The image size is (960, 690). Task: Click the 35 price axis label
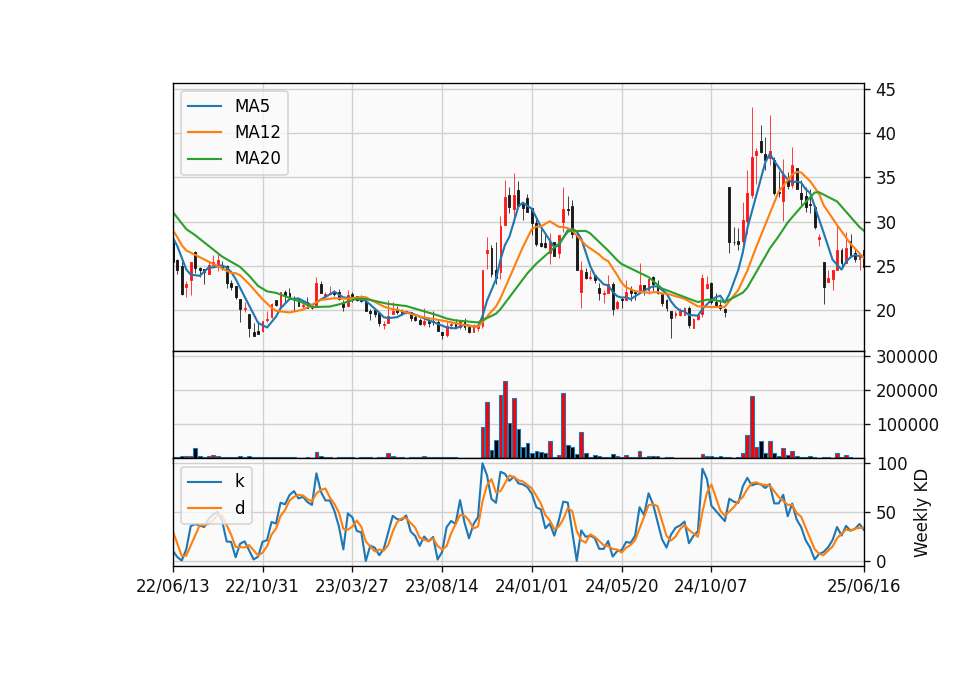(x=885, y=179)
